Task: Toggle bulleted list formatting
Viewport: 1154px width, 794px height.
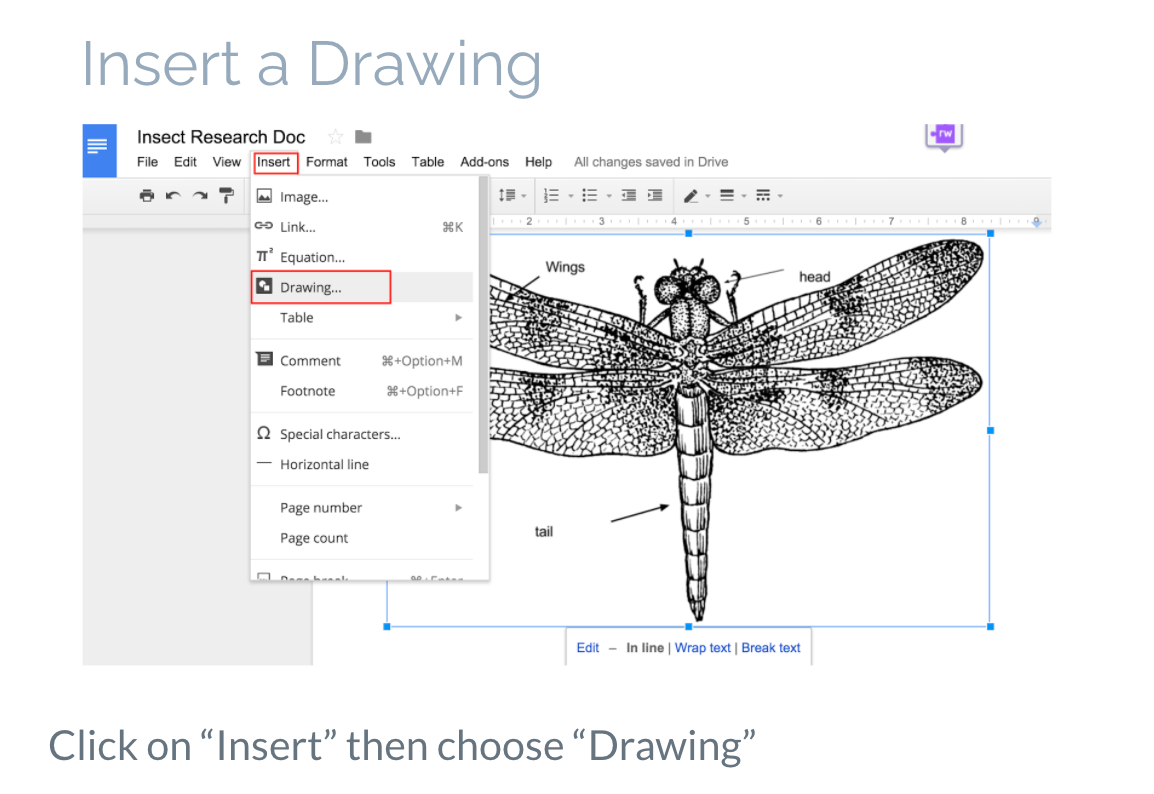Action: 590,195
